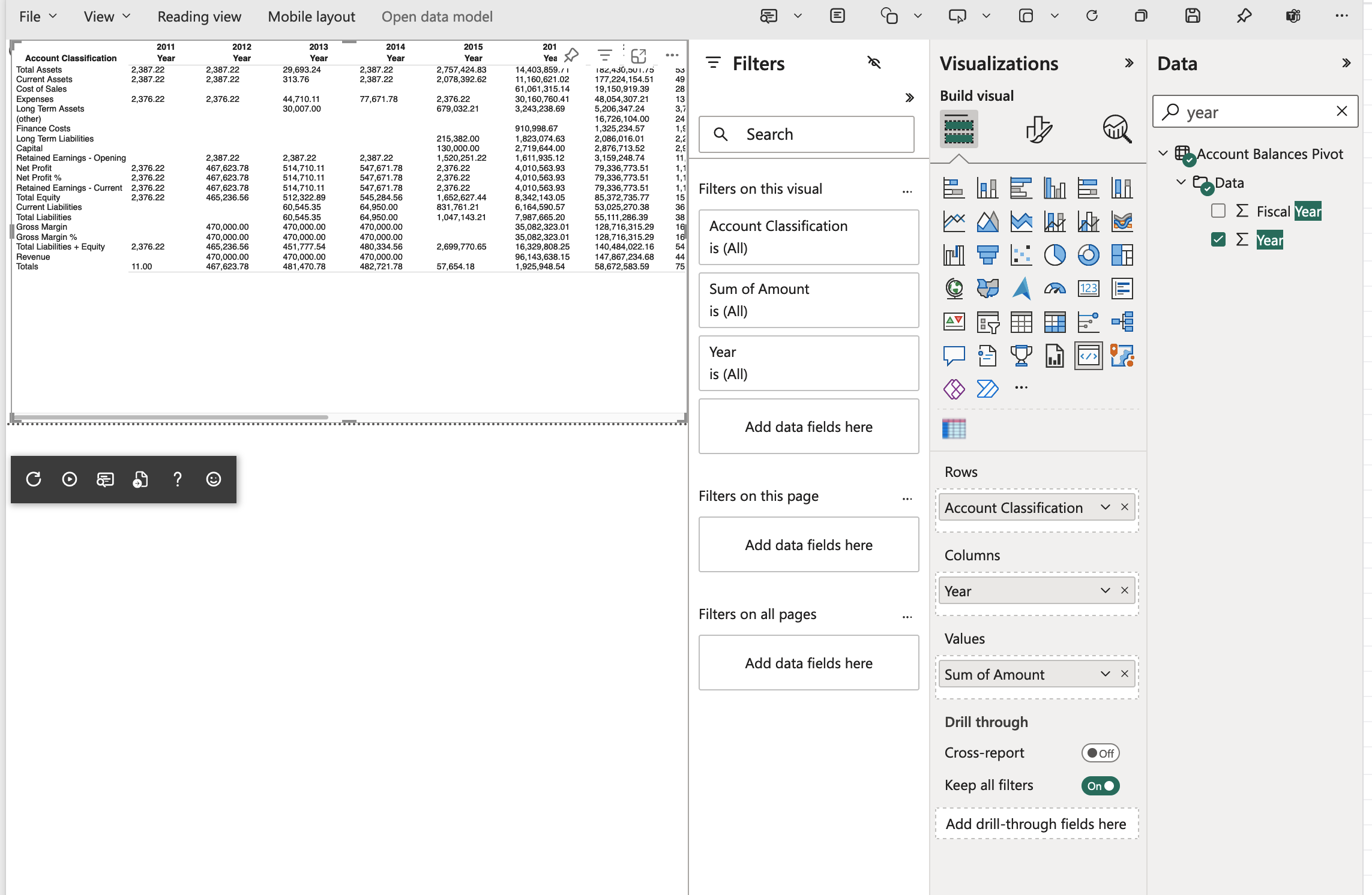Image resolution: width=1372 pixels, height=895 pixels.
Task: Select the Gauge visualization
Action: coord(1055,289)
